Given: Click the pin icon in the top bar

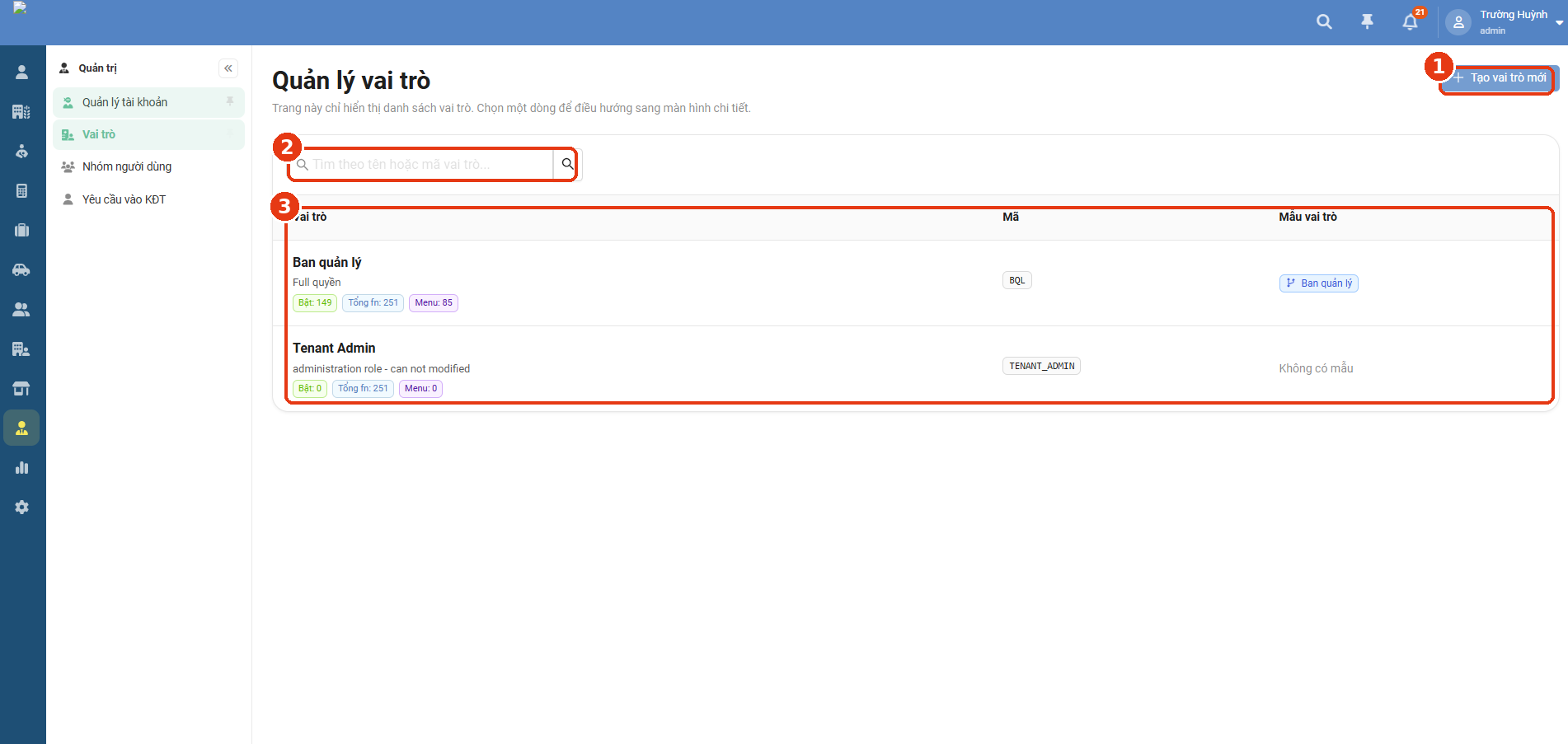Looking at the screenshot, I should [x=1367, y=22].
